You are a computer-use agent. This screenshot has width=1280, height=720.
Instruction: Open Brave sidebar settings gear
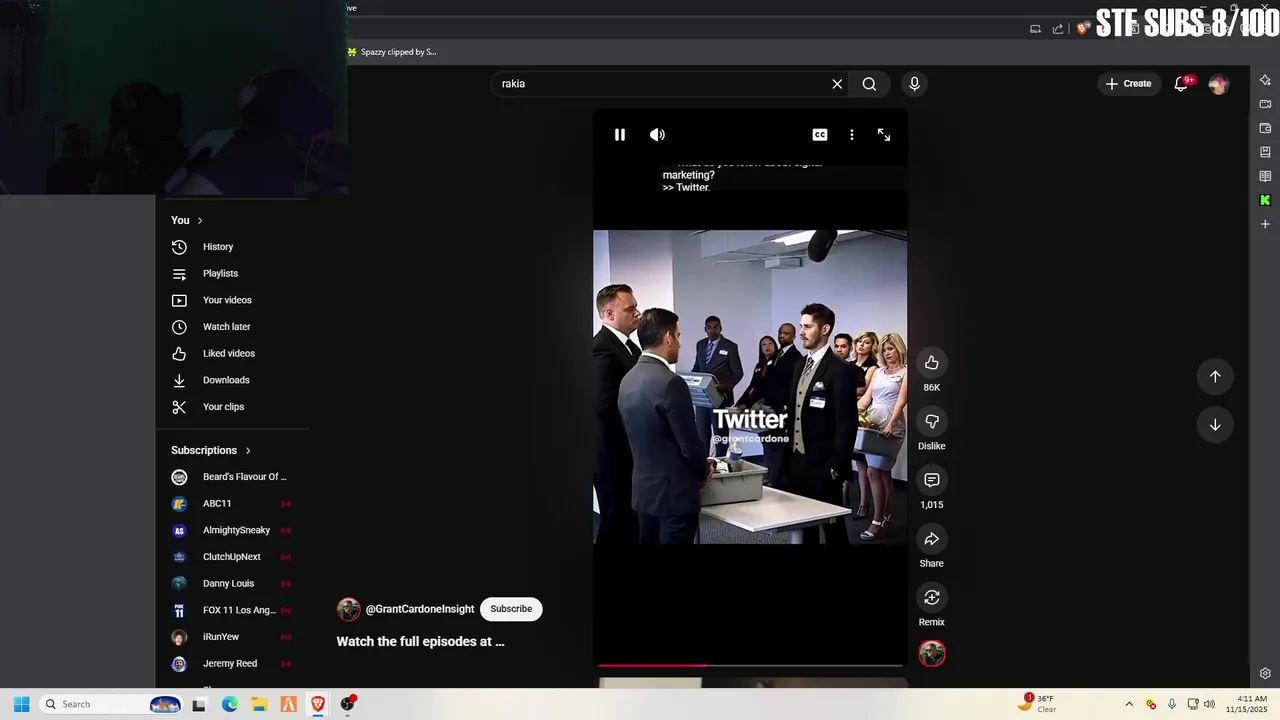[x=1265, y=674]
